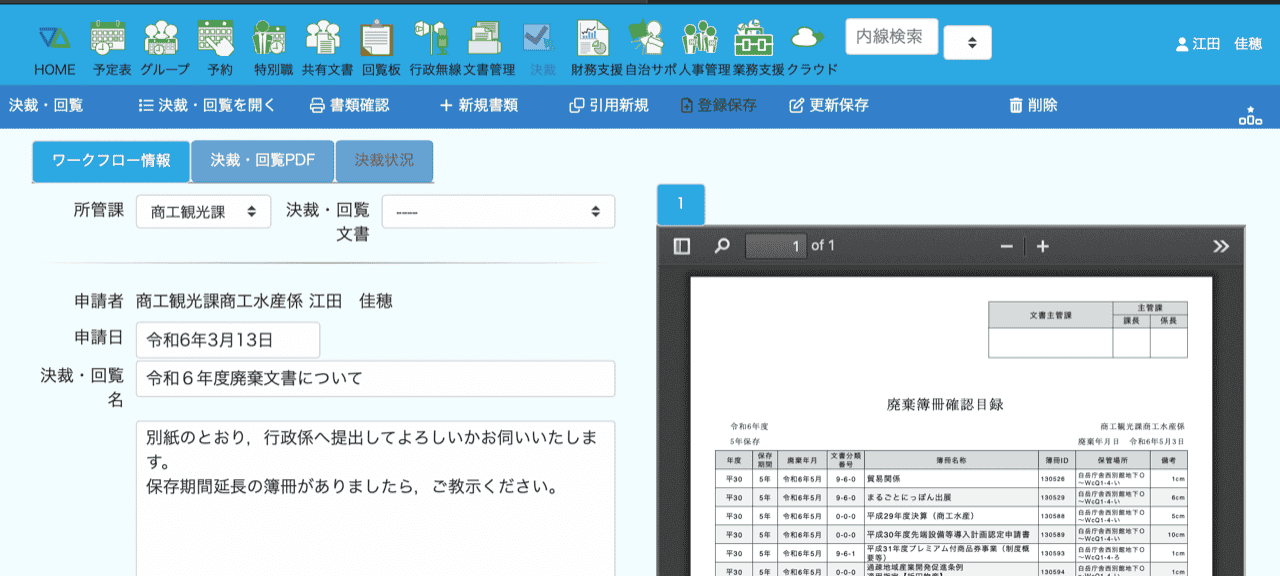This screenshot has width=1280, height=576.
Task: Open the 共有文書 shared documents icon
Action: tap(325, 40)
